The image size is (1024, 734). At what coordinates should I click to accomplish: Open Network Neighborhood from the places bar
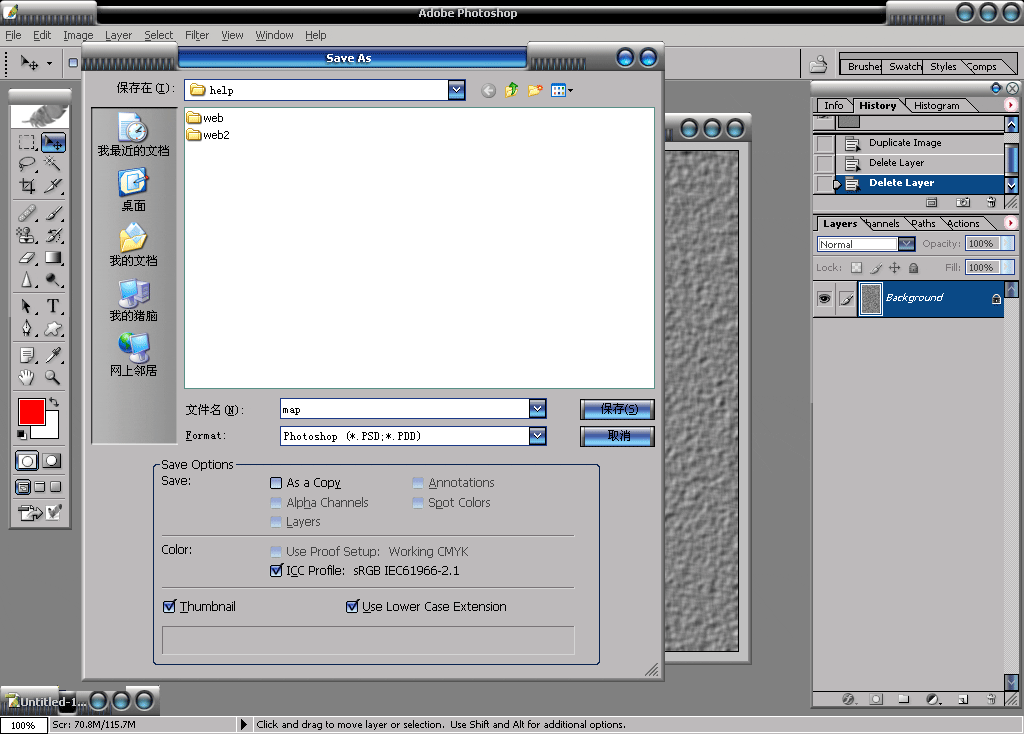(x=133, y=355)
